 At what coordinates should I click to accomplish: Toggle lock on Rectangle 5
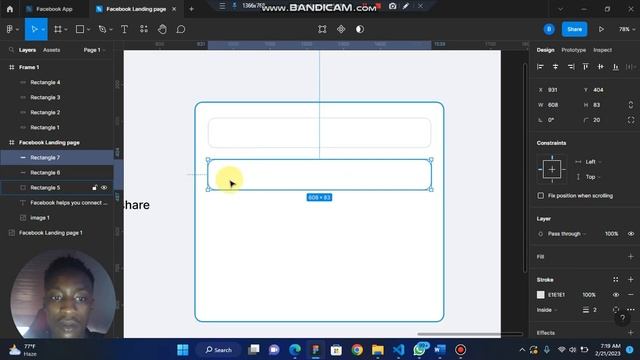coord(94,188)
